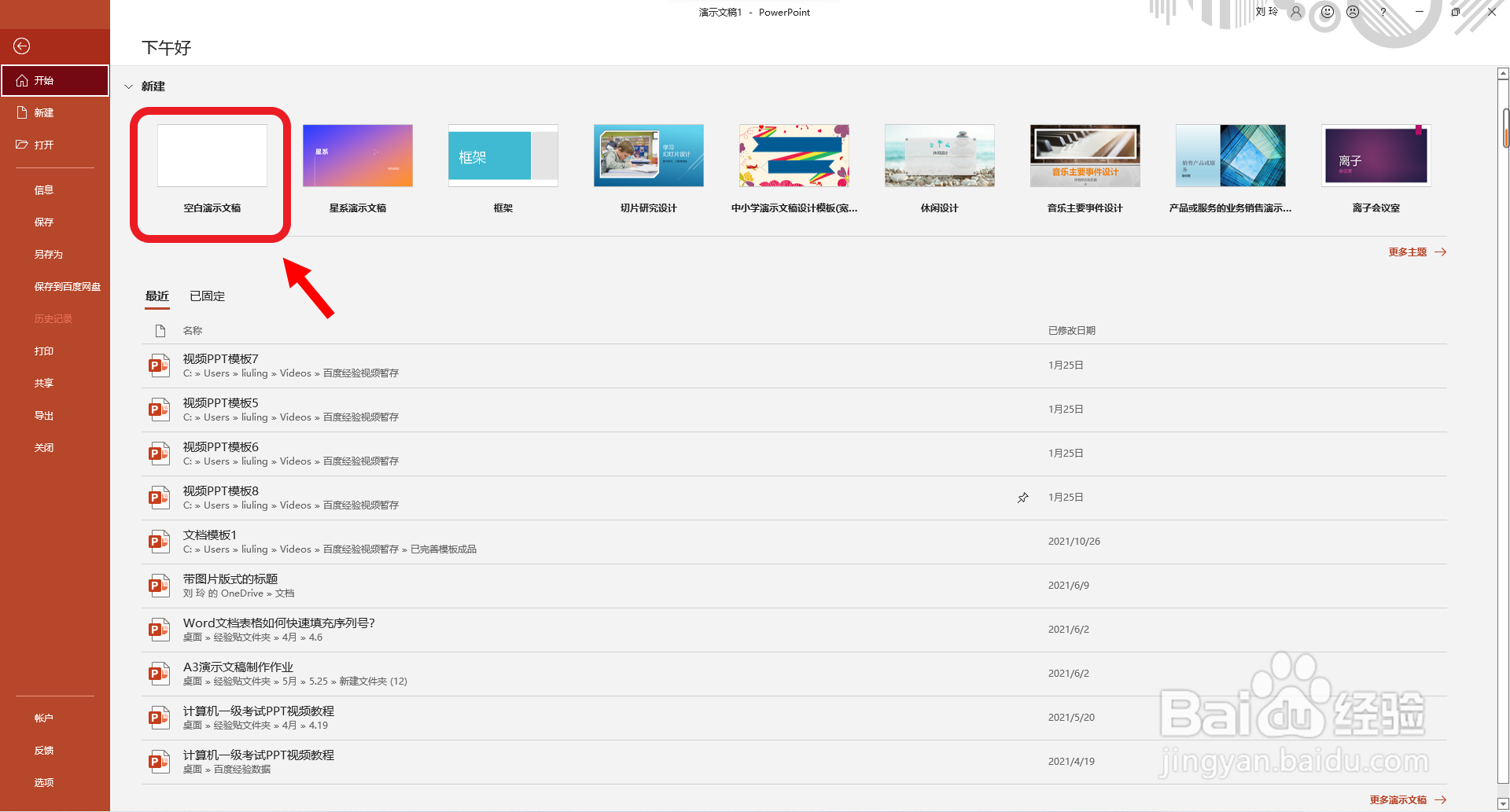
Task: Click the document icon in list header
Action: coord(160,331)
